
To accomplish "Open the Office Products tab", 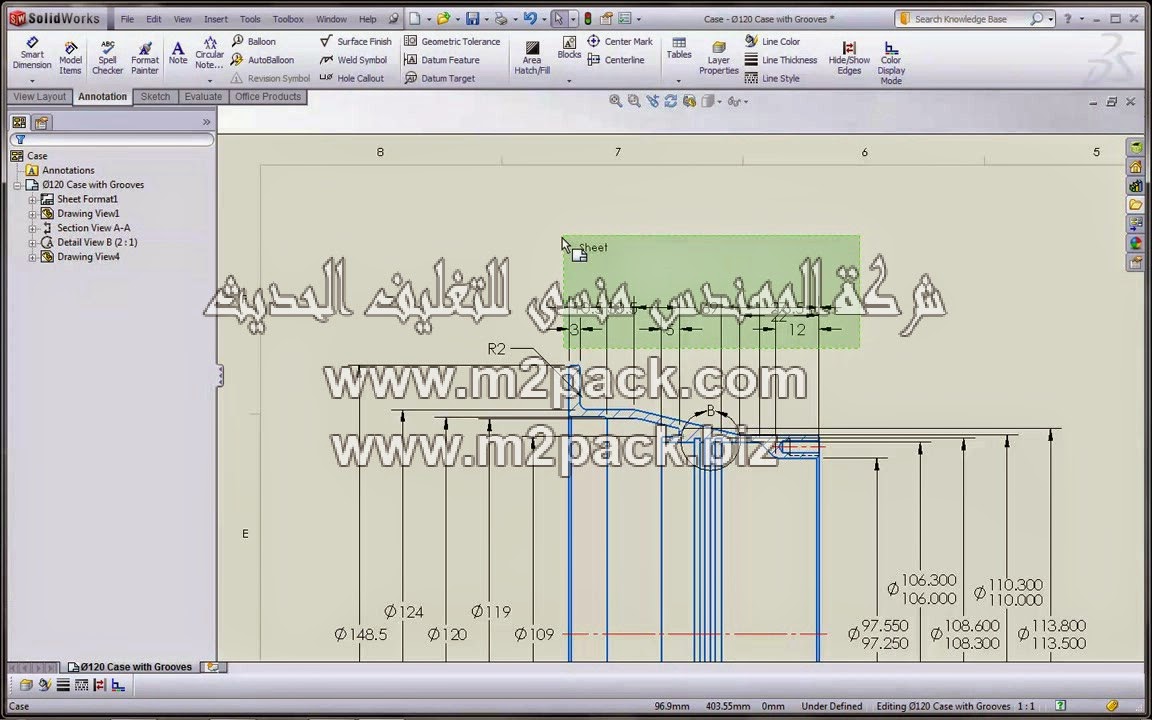I will [267, 96].
